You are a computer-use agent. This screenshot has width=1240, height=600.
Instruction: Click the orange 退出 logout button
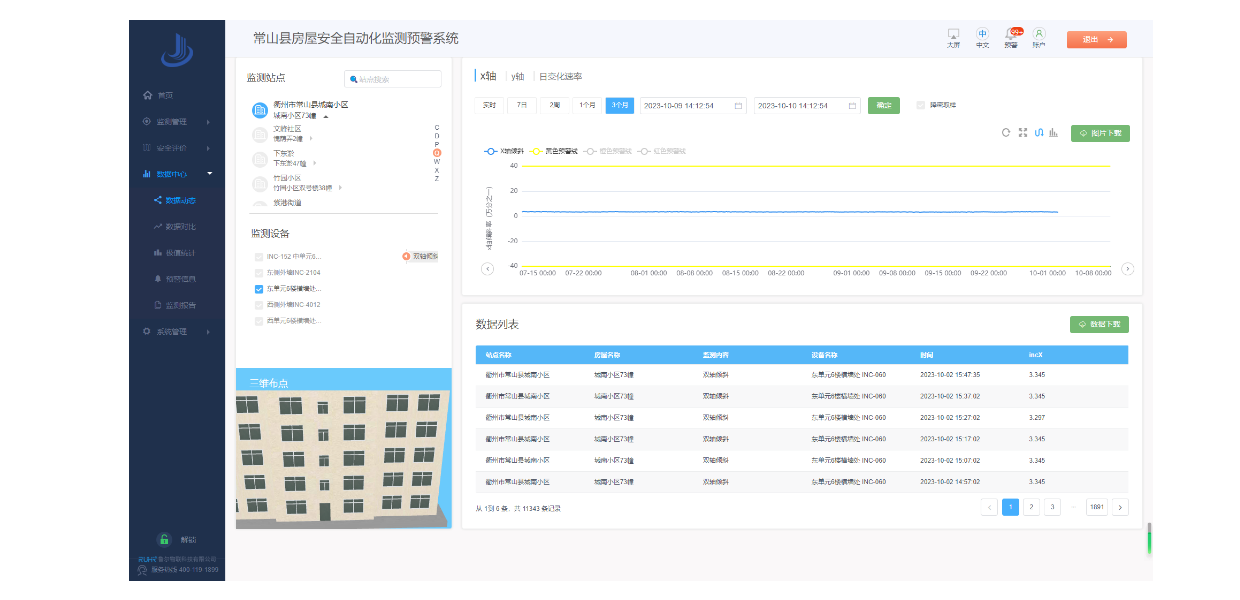coord(1096,40)
